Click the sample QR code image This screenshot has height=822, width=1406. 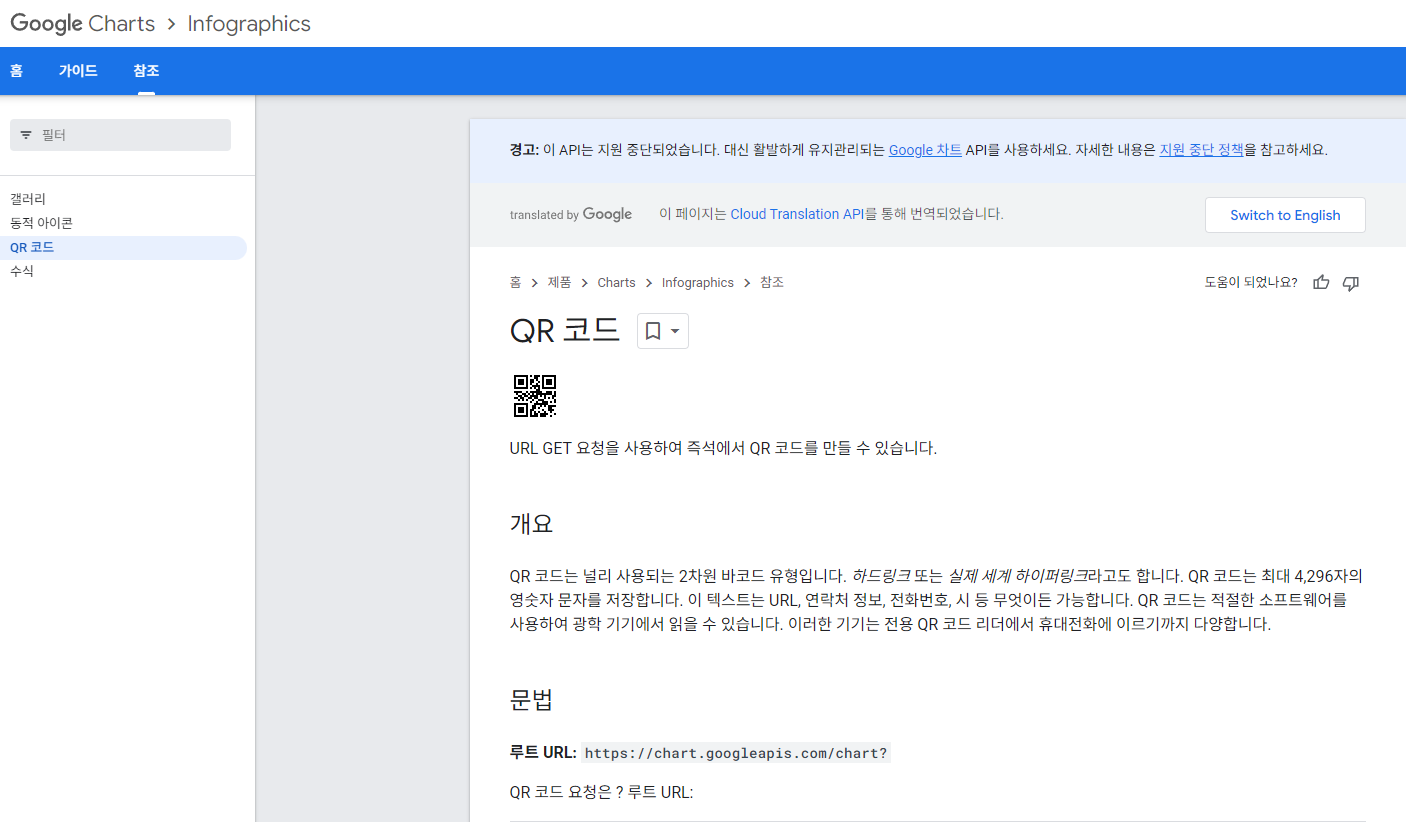point(535,396)
